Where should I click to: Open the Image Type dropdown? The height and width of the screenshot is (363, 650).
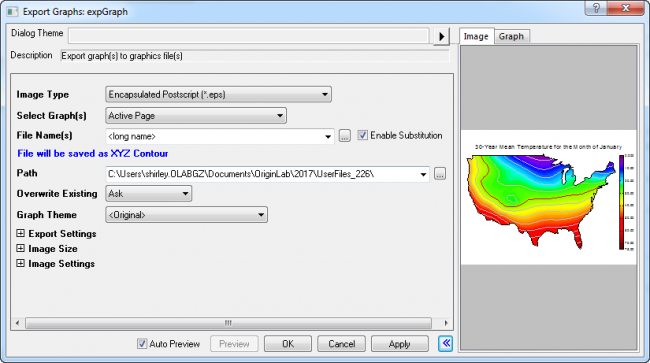(218, 94)
